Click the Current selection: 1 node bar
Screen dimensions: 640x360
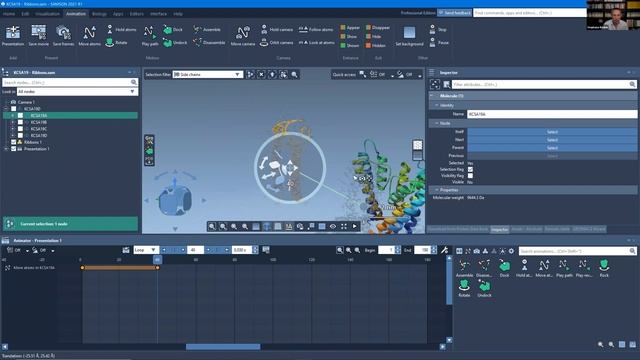click(x=70, y=224)
